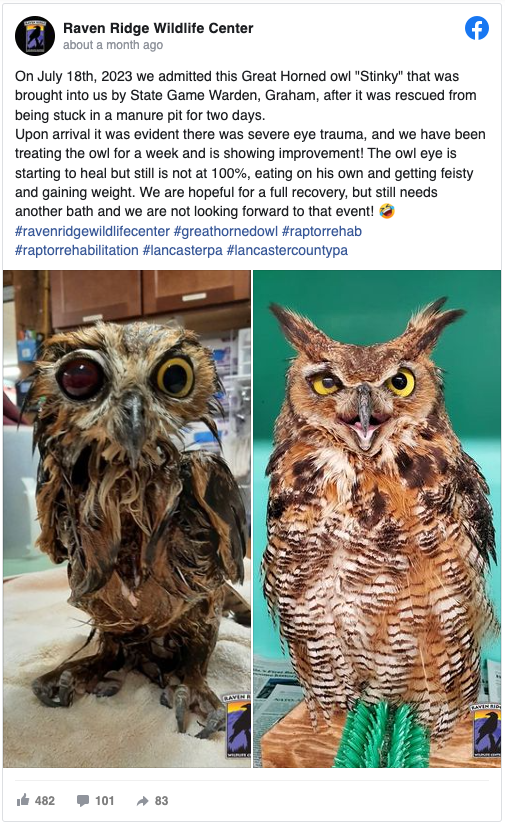
Task: Follow the #lancastercountypa hashtag
Action: [x=287, y=250]
